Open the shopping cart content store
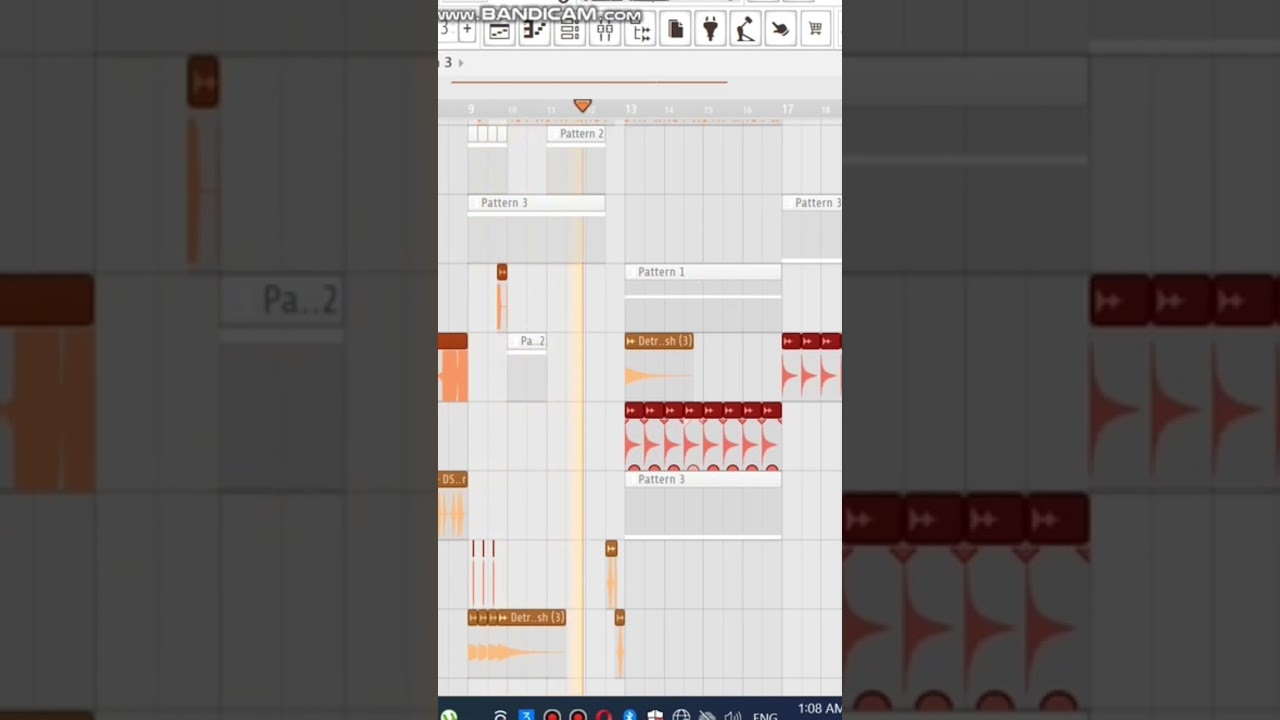1280x720 pixels. pyautogui.click(x=815, y=30)
